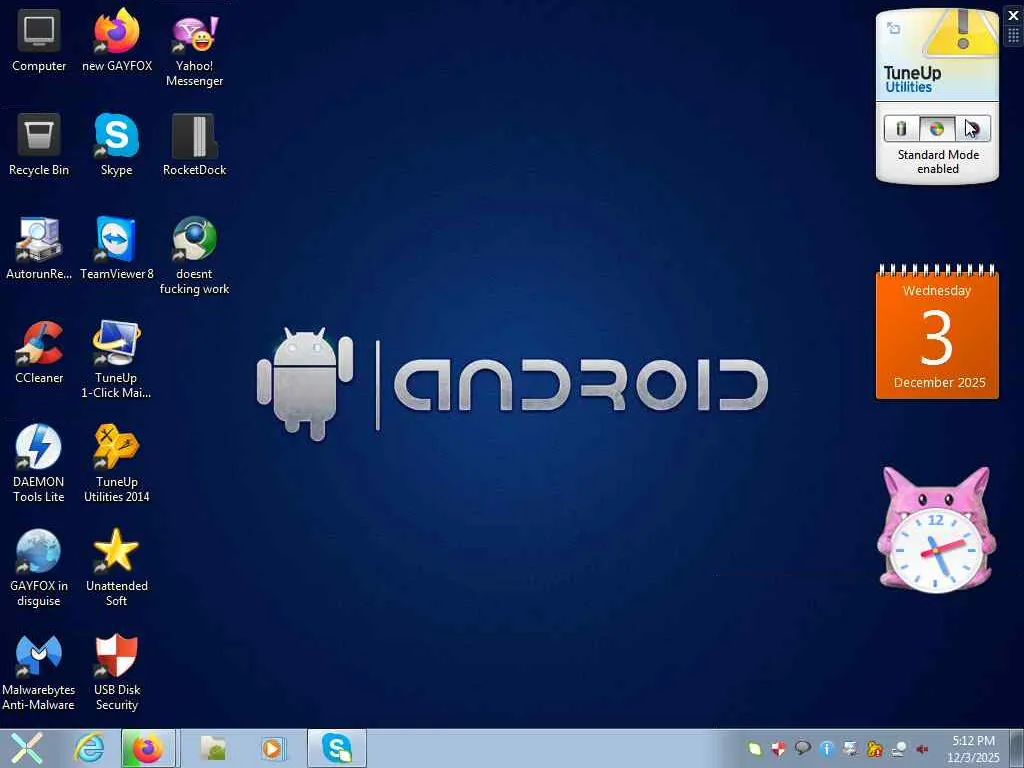Launch Internet Explorer from the taskbar
The height and width of the screenshot is (768, 1024).
pos(89,748)
